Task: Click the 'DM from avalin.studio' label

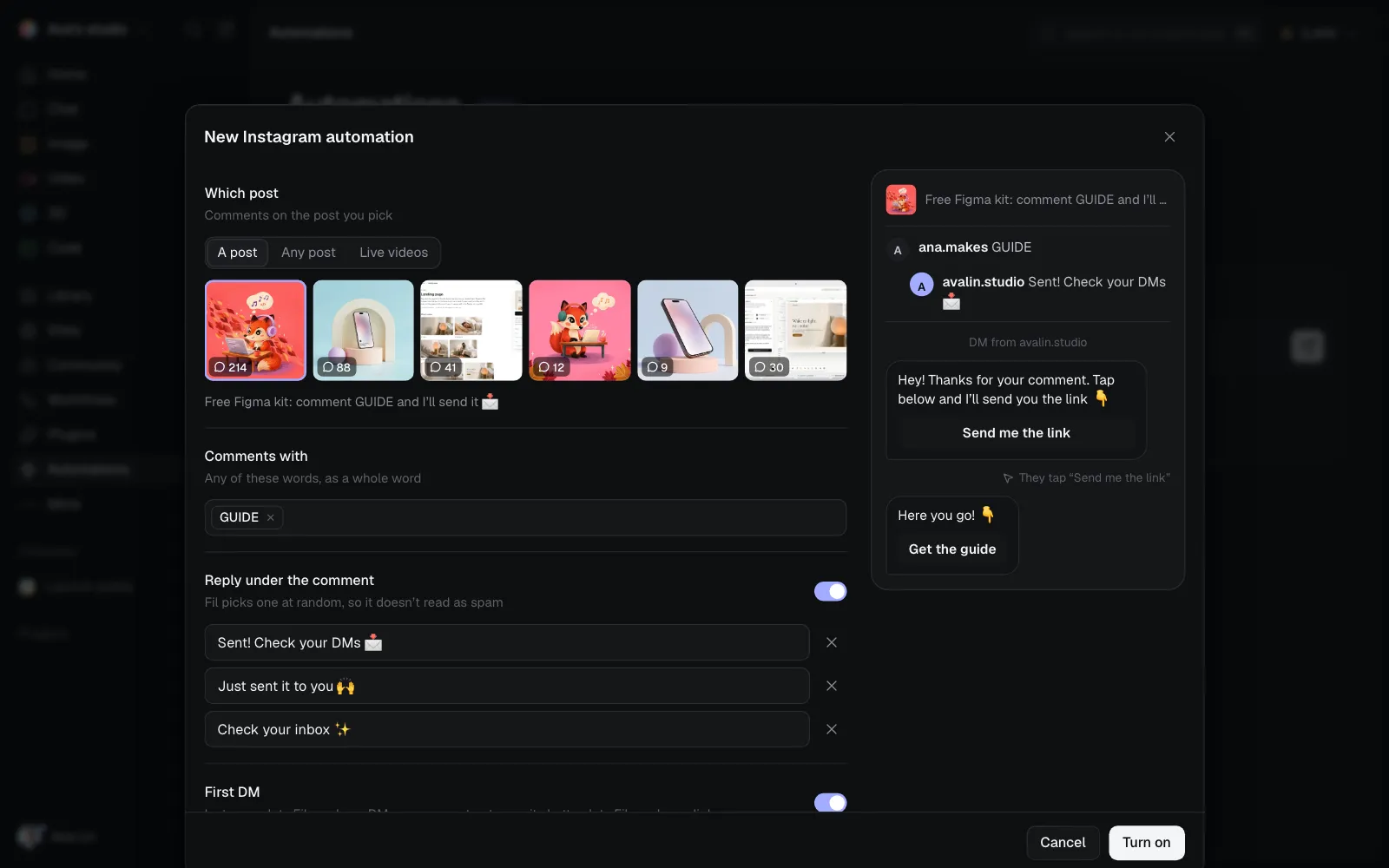Action: click(x=1028, y=343)
